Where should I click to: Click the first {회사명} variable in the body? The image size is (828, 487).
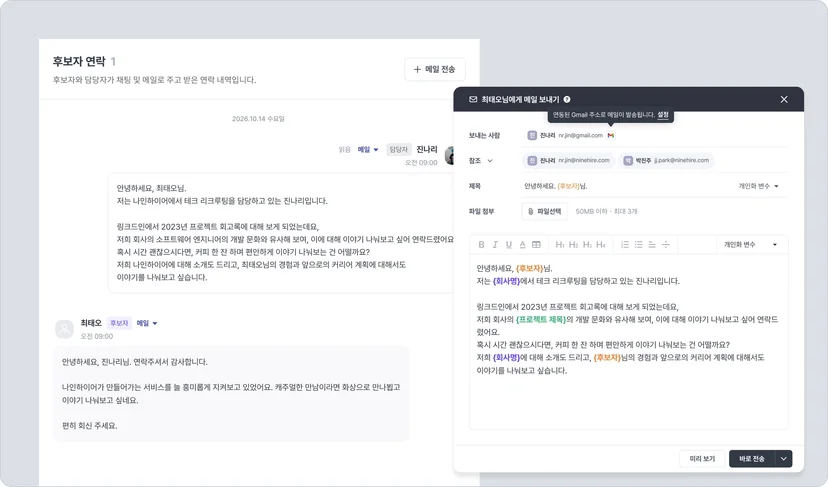pos(506,281)
